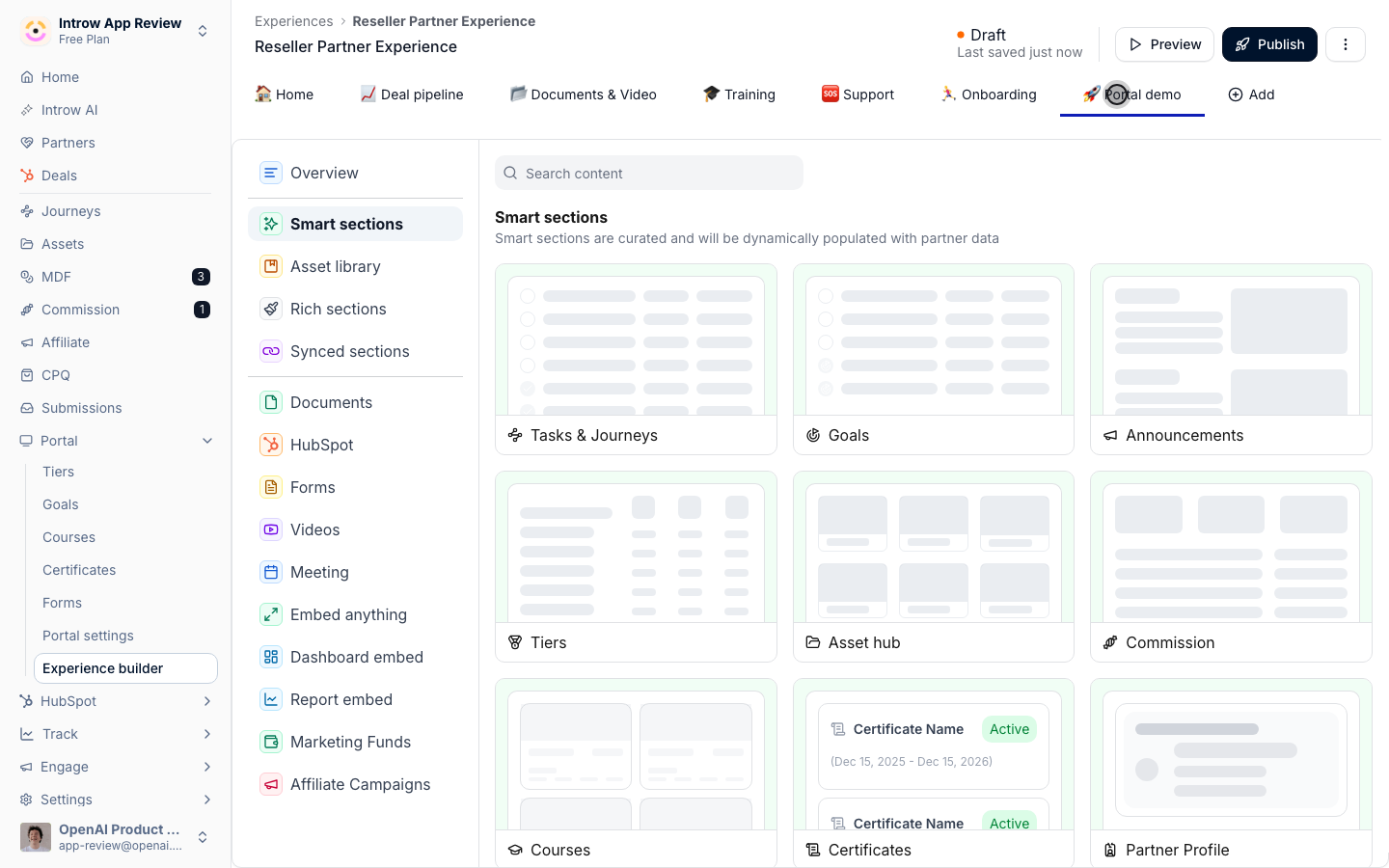The width and height of the screenshot is (1389, 868).
Task: Click the Publish button
Action: (x=1269, y=44)
